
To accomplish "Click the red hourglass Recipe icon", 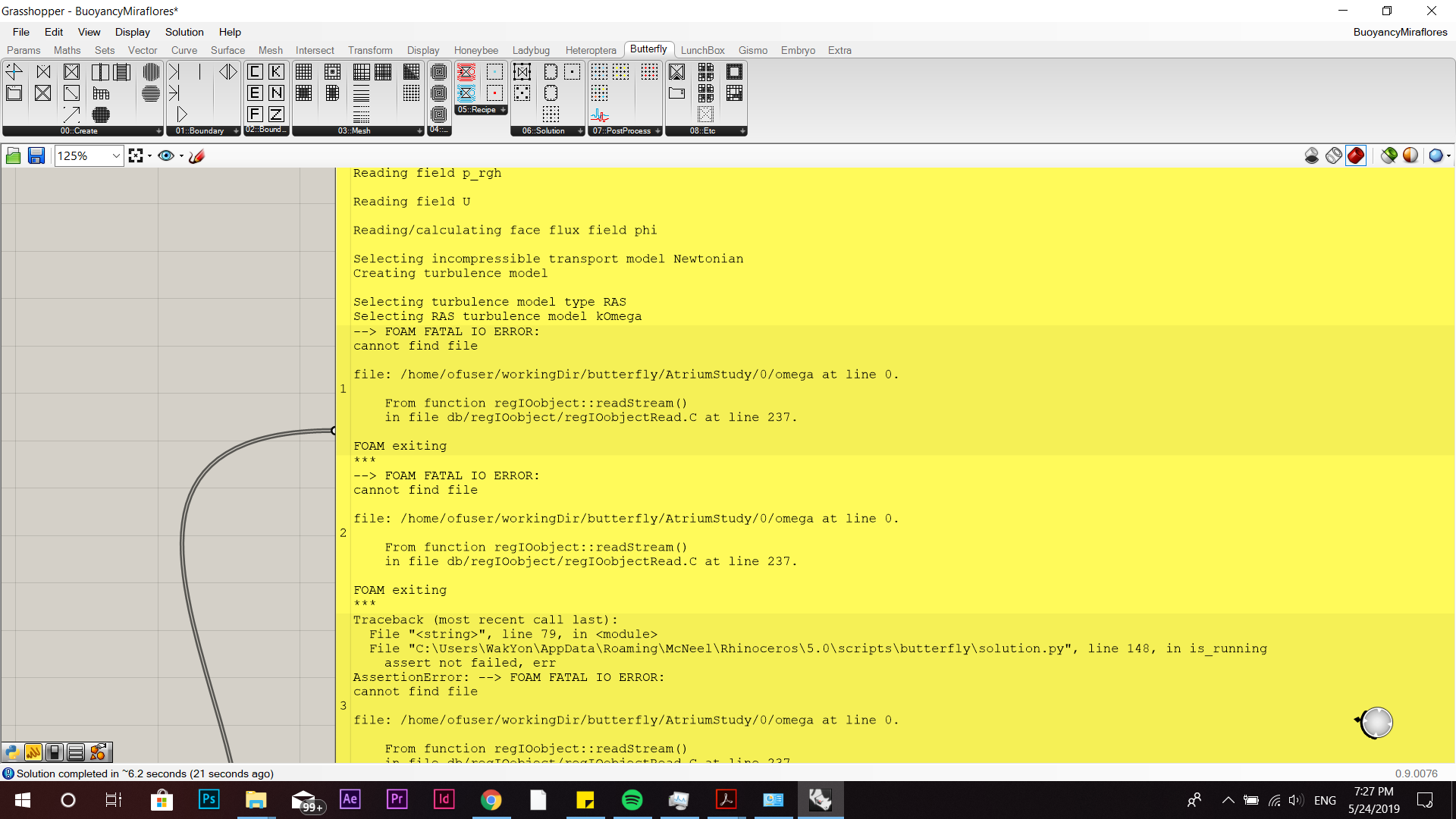I will pyautogui.click(x=466, y=72).
